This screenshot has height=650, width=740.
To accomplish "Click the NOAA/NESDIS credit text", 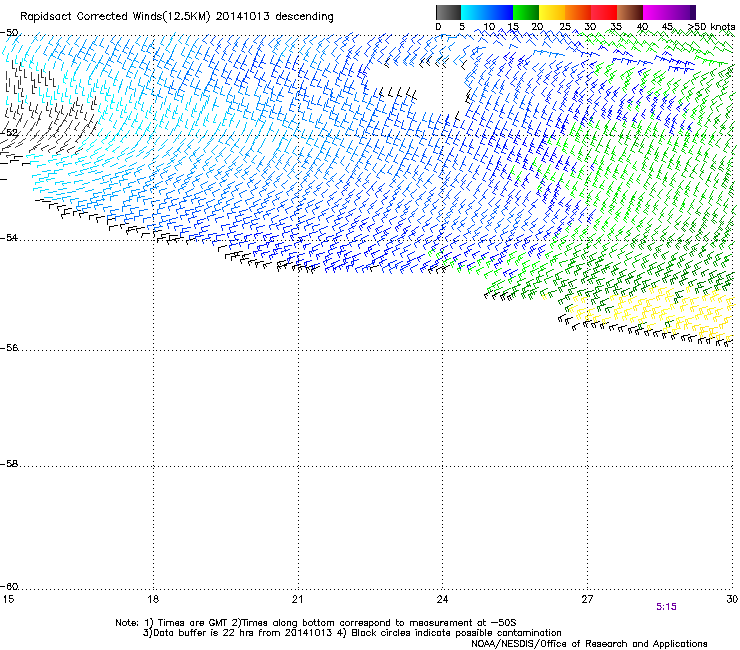I will click(x=589, y=644).
